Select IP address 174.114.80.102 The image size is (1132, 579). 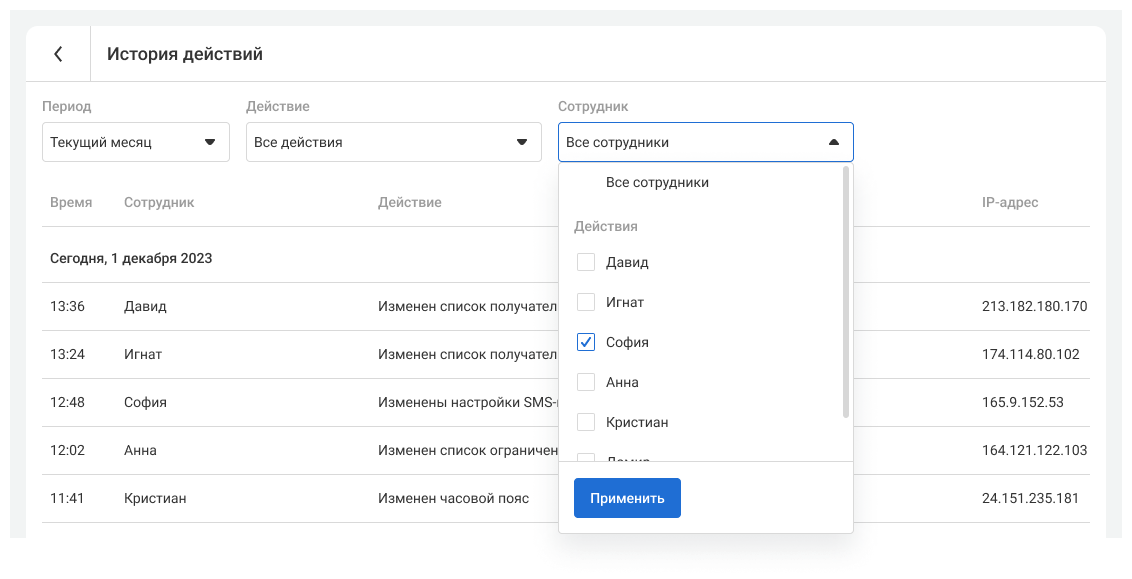click(1030, 354)
